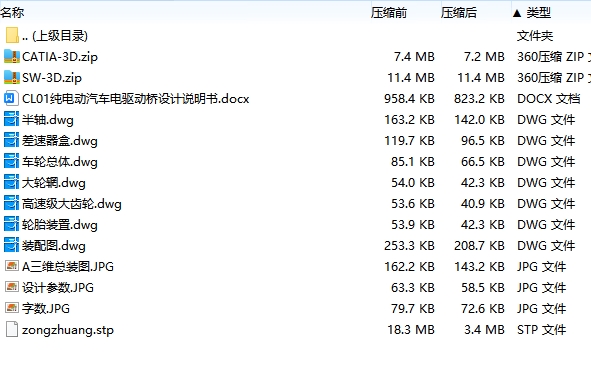Click the DWG icon beside 装配图.dwg
Image resolution: width=591 pixels, height=377 pixels.
11,245
